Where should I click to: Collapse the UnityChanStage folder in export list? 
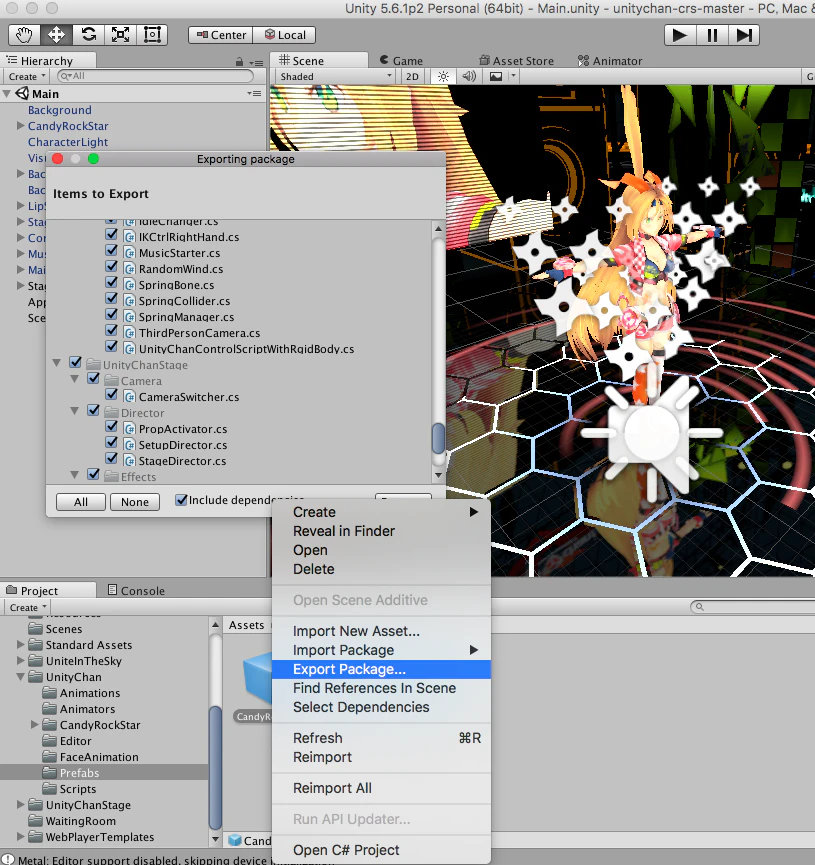click(56, 363)
